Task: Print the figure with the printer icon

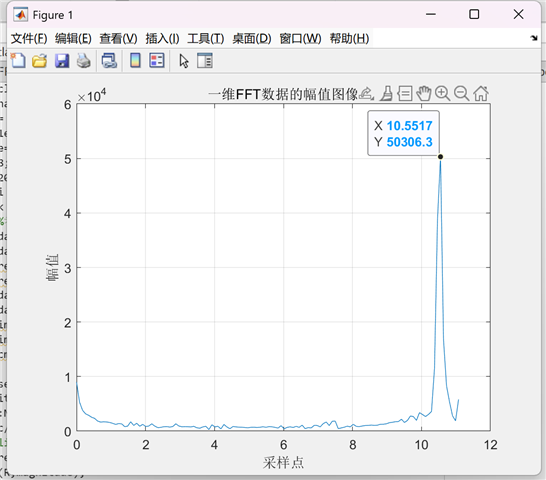Action: tap(84, 61)
